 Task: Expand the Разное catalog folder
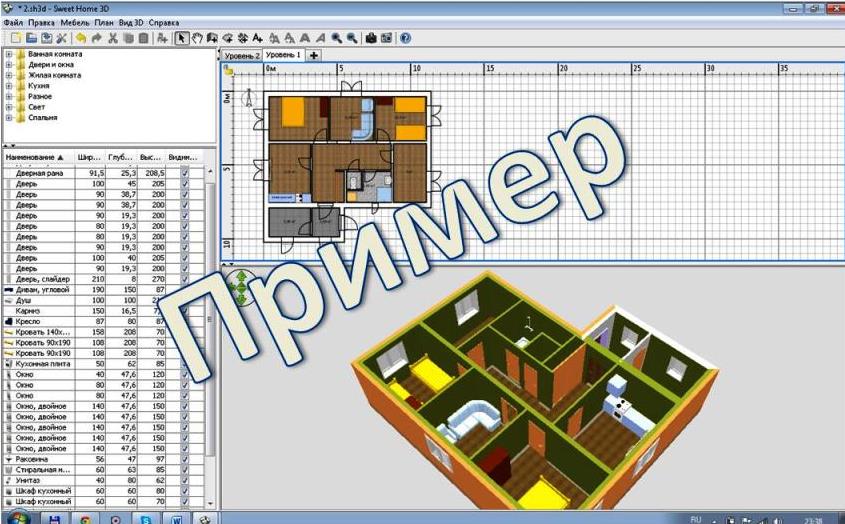point(9,96)
